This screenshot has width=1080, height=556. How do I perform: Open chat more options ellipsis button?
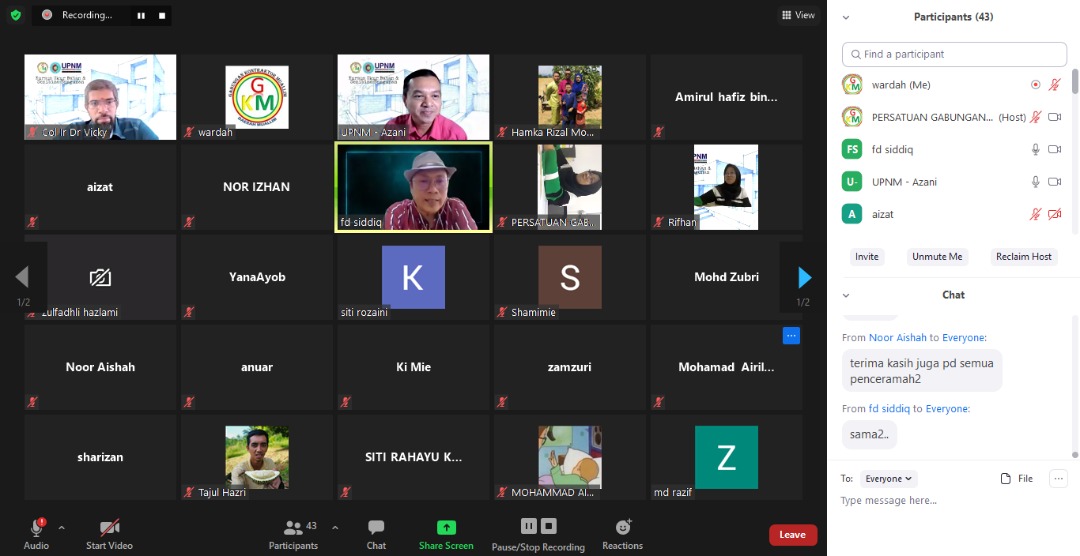[x=1058, y=479]
